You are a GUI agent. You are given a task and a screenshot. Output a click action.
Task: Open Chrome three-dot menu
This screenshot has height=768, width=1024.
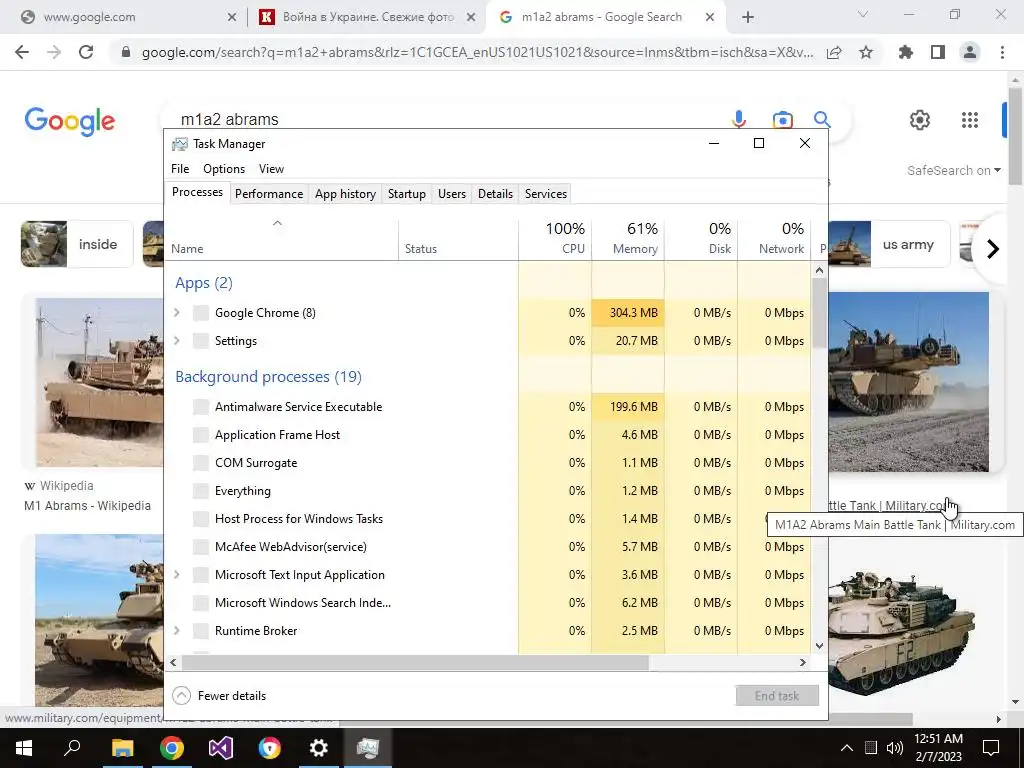click(x=1002, y=52)
